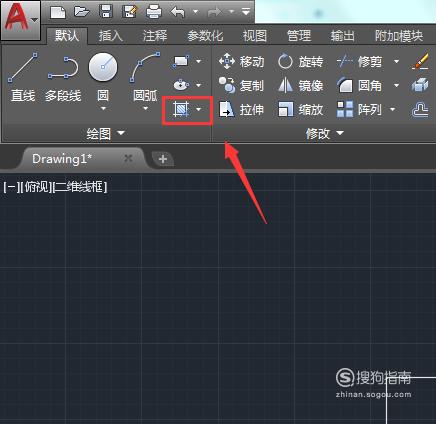Image resolution: width=436 pixels, height=424 pixels.
Task: Save the drawing with floppy disk icon
Action: 106,12
